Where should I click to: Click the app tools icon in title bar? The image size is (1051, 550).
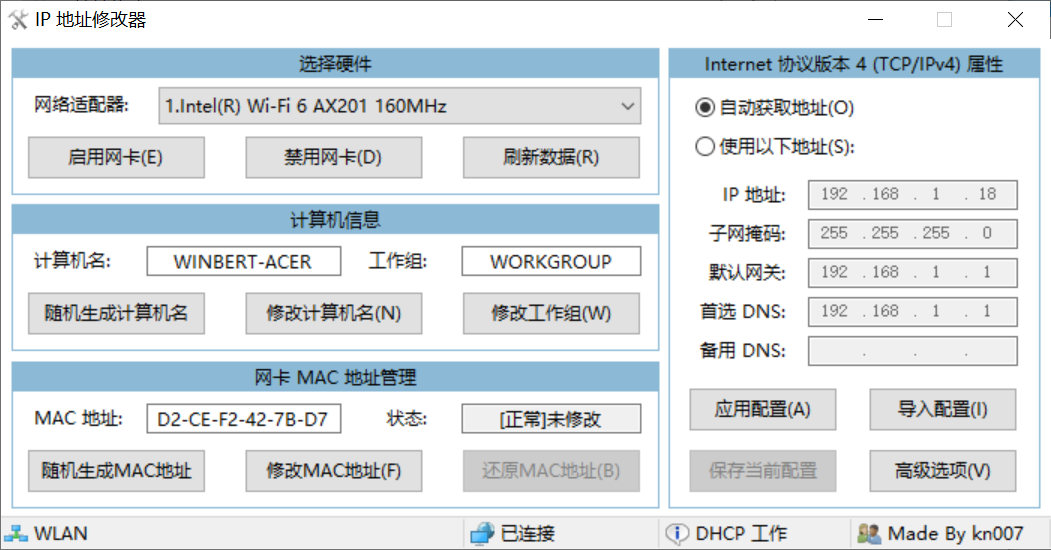click(x=18, y=20)
